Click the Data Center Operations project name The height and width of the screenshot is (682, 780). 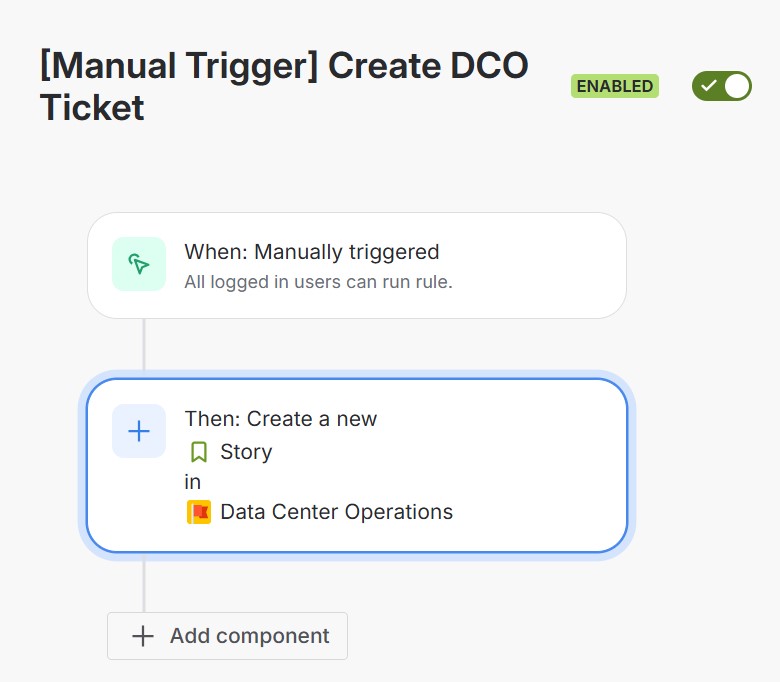(337, 512)
